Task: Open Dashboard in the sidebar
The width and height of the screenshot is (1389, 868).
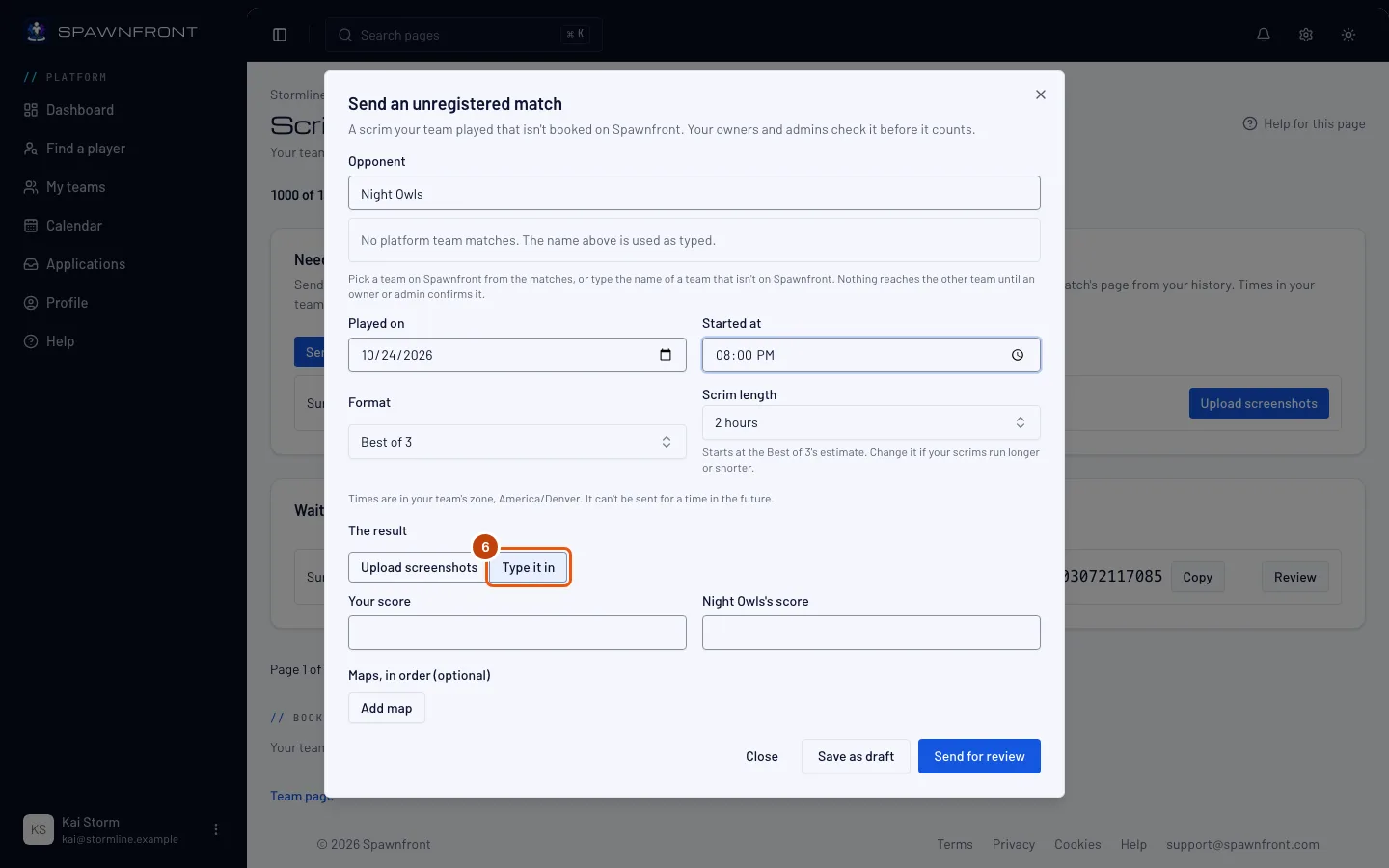Action: click(80, 110)
